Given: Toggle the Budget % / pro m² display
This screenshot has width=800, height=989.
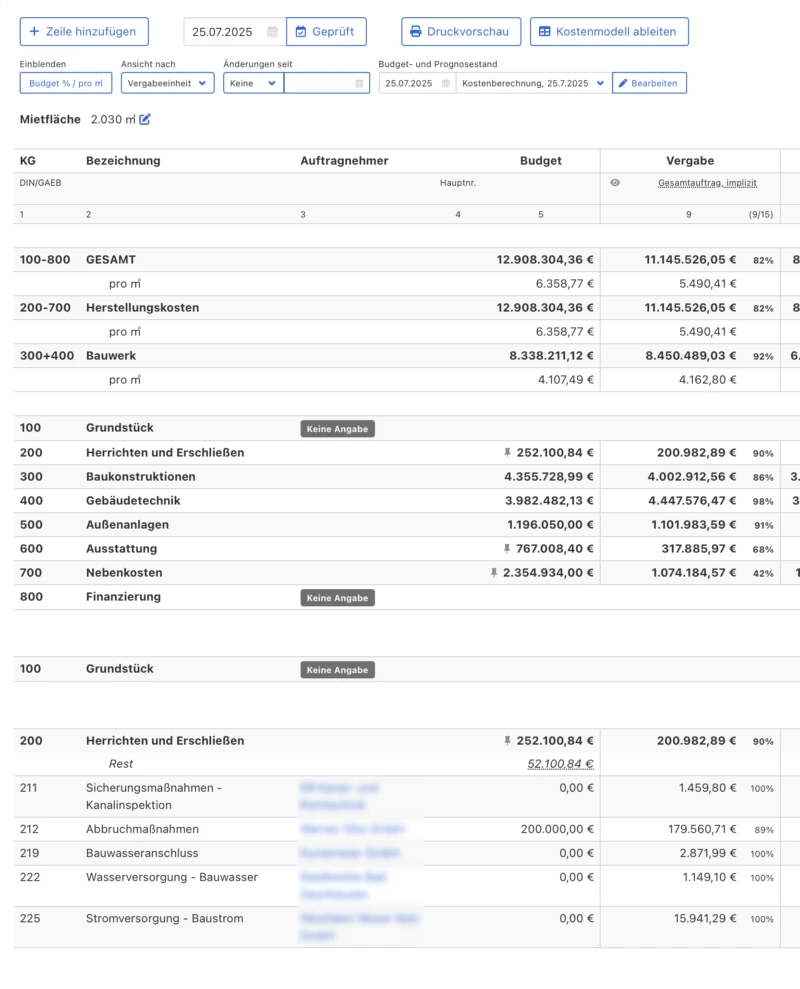Looking at the screenshot, I should (x=66, y=83).
